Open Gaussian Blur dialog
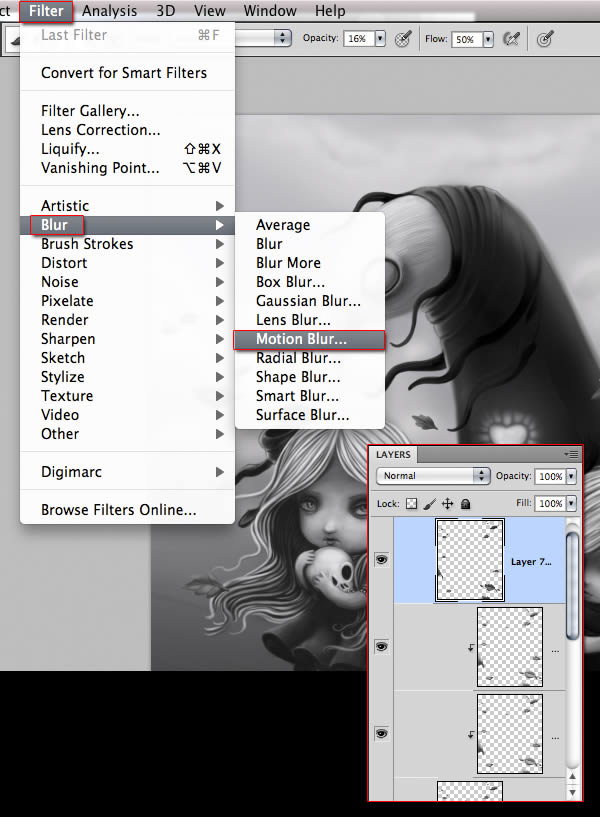The image size is (600, 817). click(x=310, y=301)
